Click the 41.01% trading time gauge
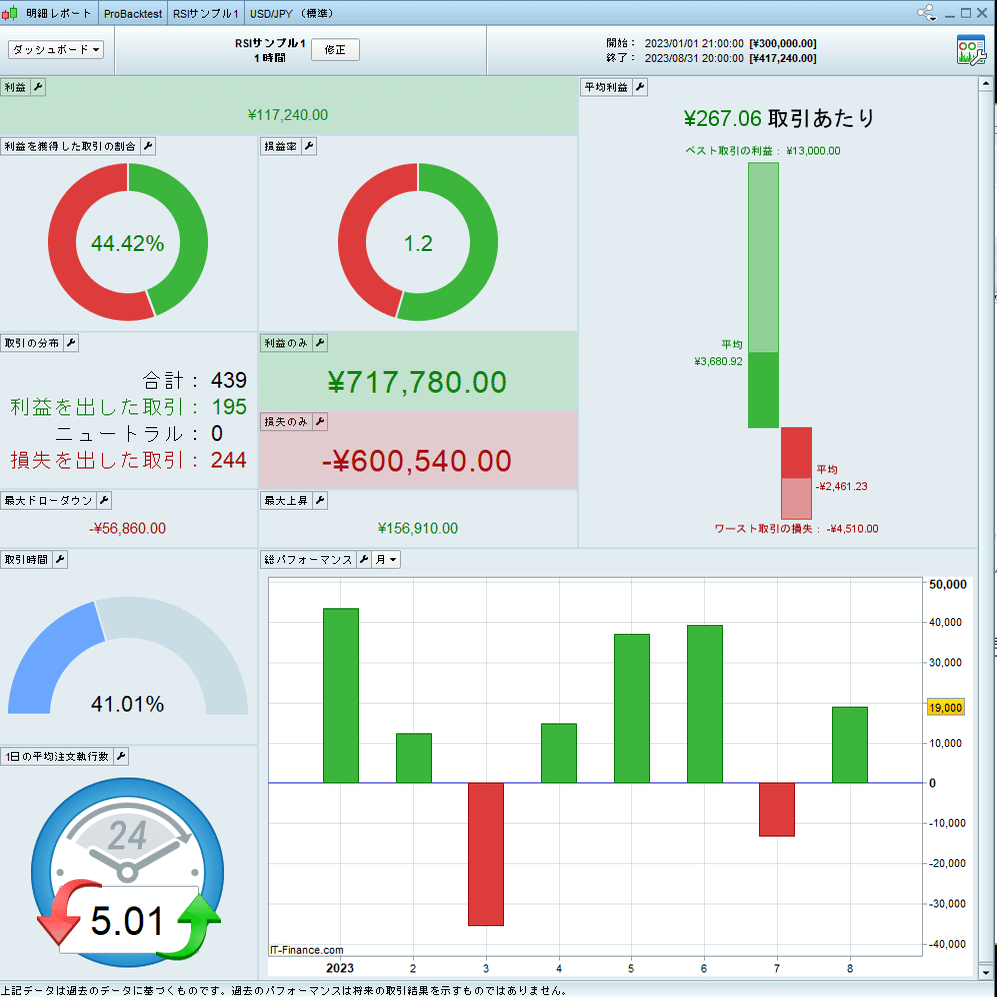This screenshot has width=997, height=997. pyautogui.click(x=128, y=658)
